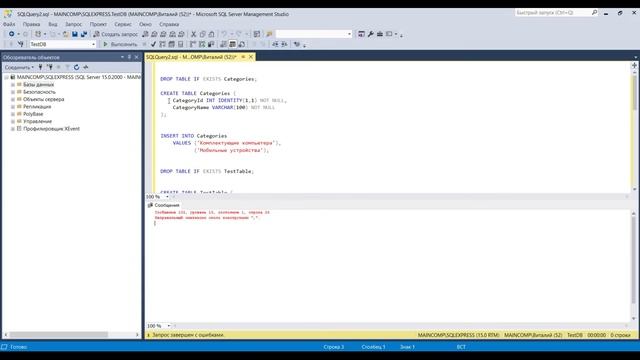
Task: Decrease indent of the selected lines
Action: (x=275, y=44)
